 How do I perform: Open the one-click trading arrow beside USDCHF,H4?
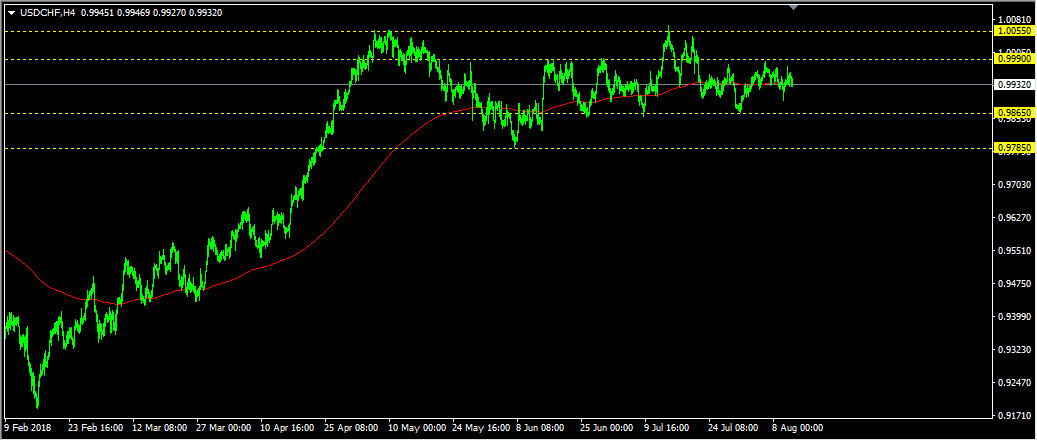click(x=11, y=13)
